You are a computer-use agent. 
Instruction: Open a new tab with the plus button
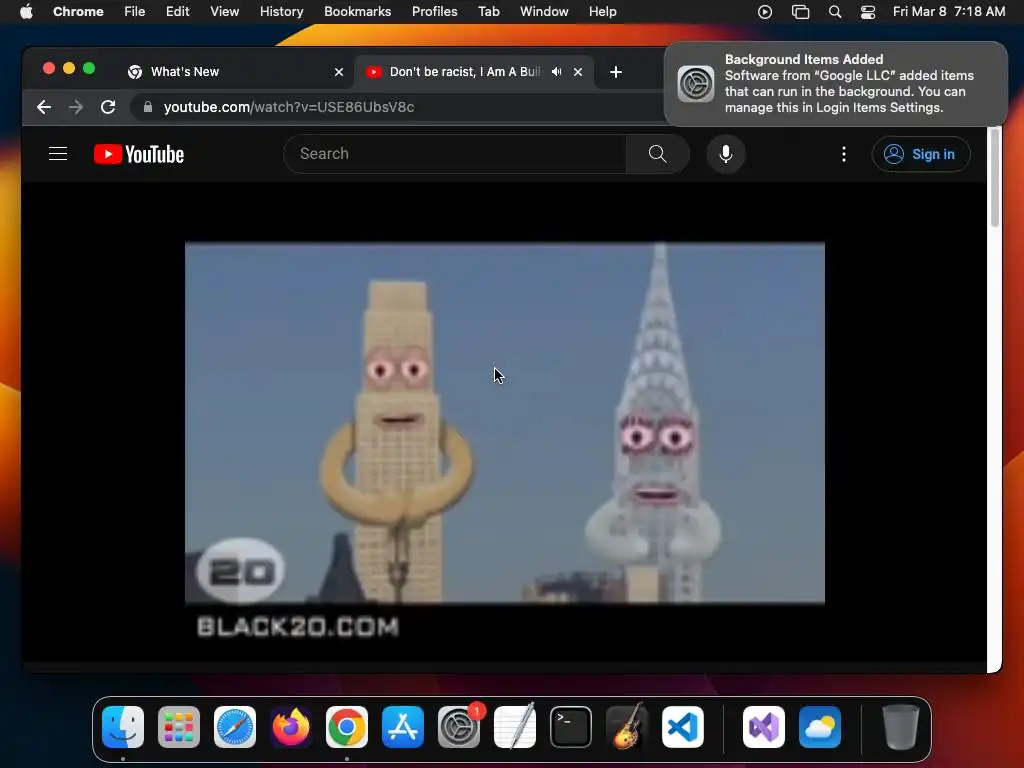tap(616, 72)
